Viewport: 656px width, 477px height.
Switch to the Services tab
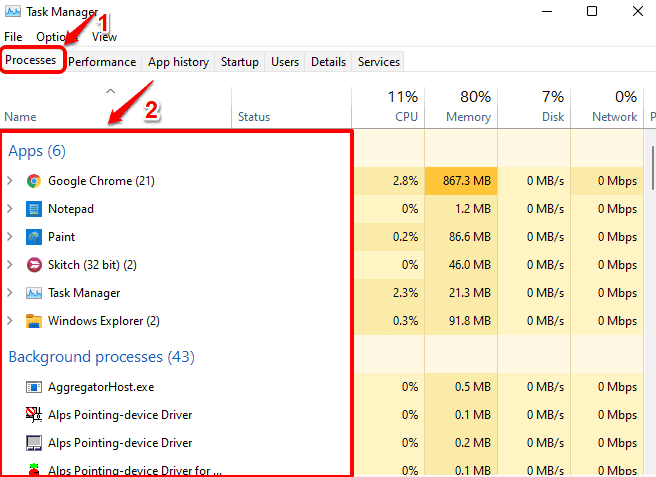click(x=379, y=62)
